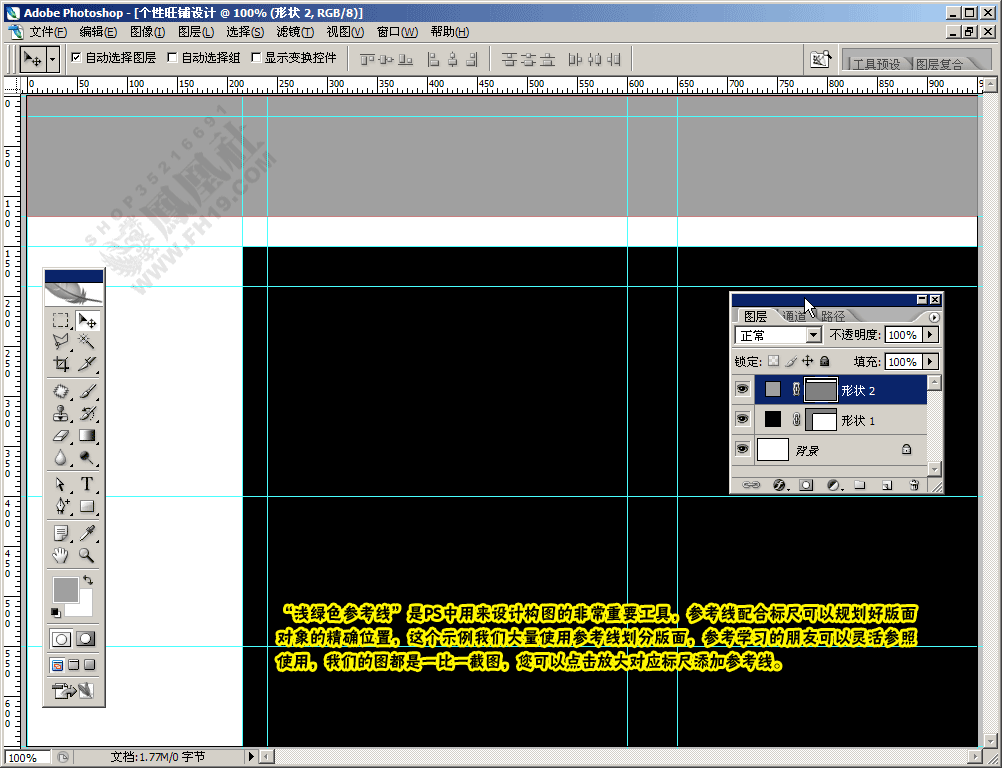1002x768 pixels.
Task: Toggle lock all padlock icon
Action: pos(825,362)
